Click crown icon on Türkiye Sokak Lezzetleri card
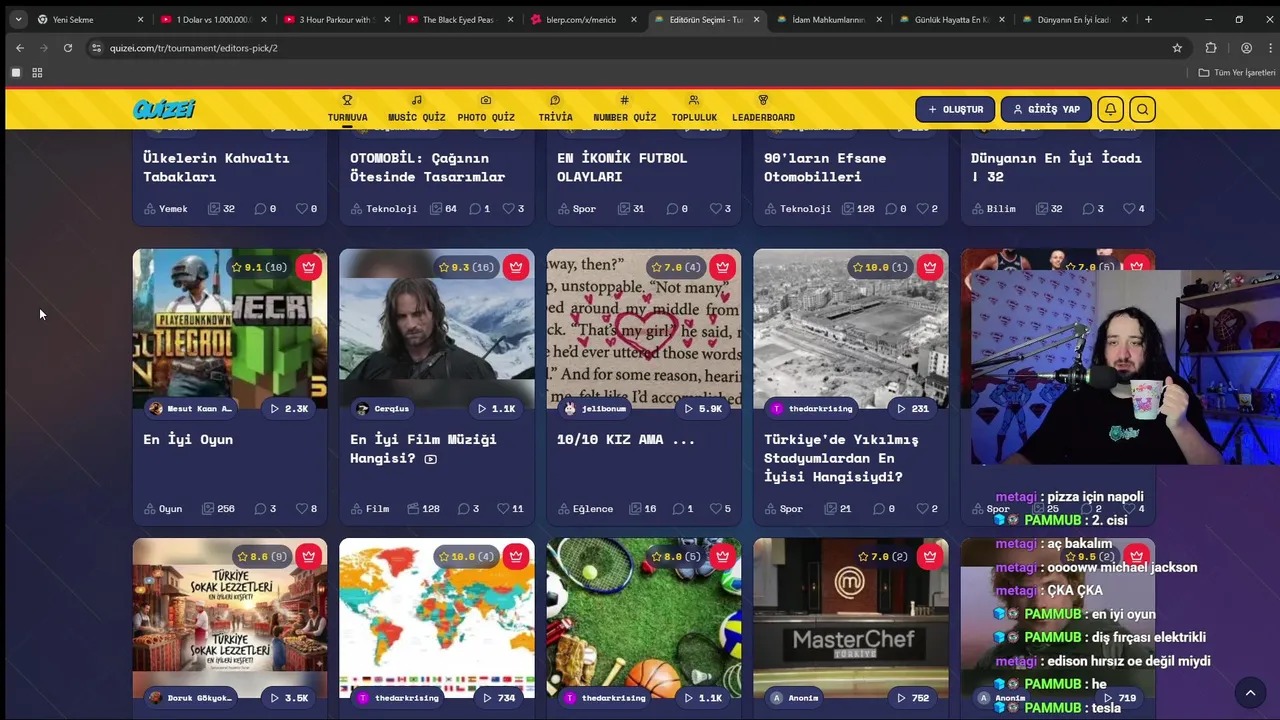 click(308, 556)
